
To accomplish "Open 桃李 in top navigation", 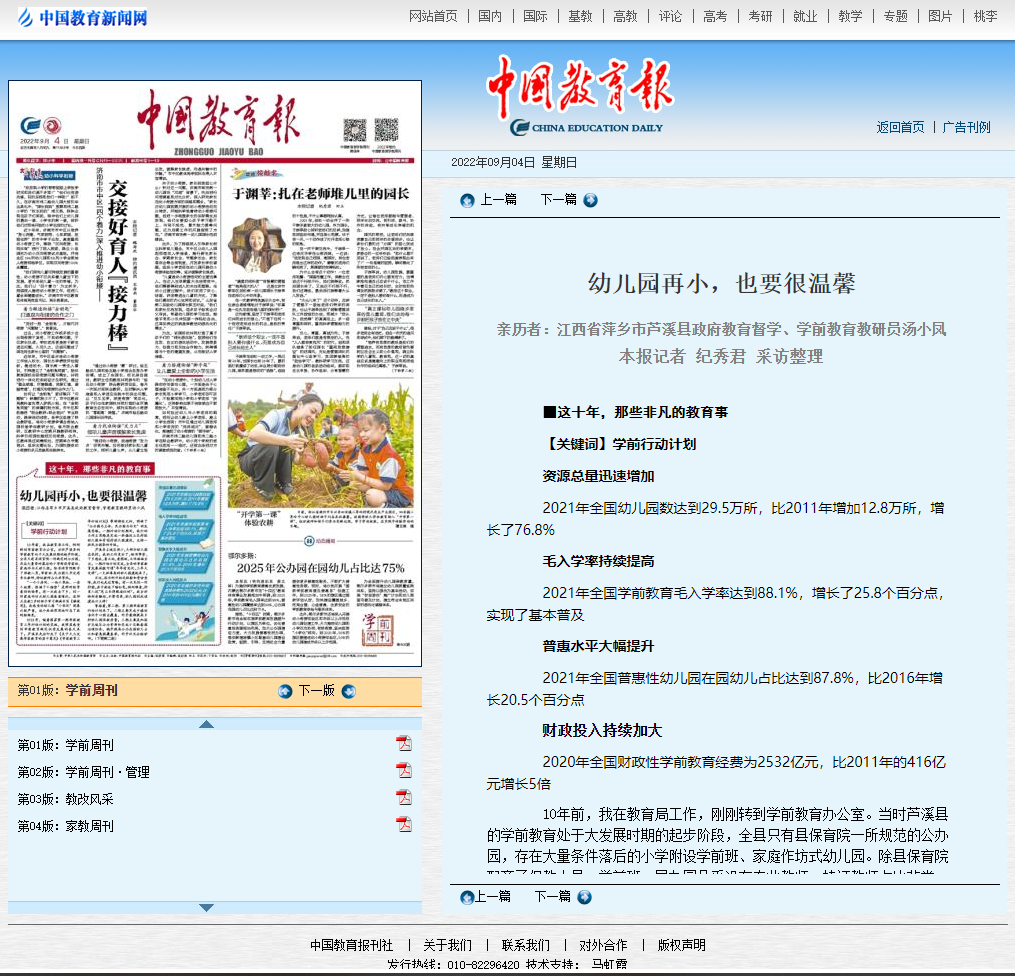I will [985, 16].
